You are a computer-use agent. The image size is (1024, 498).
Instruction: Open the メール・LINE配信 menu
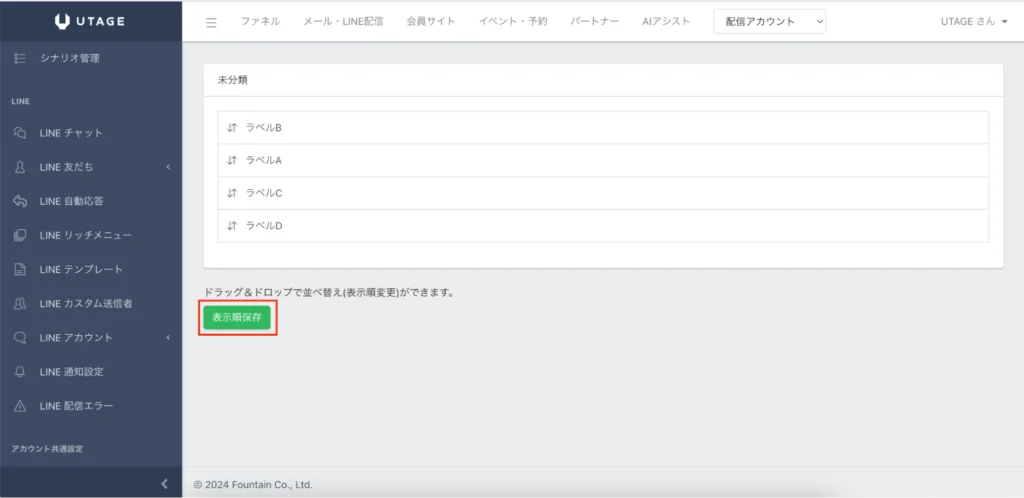point(343,22)
